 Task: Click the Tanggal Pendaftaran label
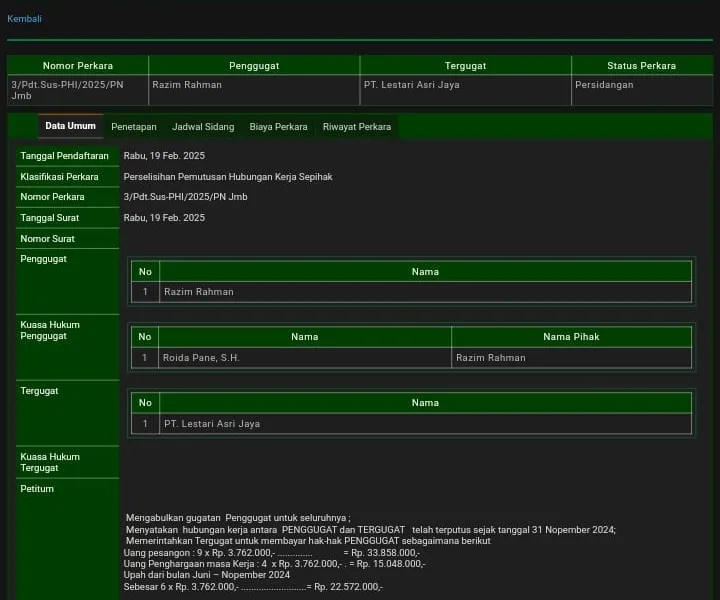click(64, 156)
